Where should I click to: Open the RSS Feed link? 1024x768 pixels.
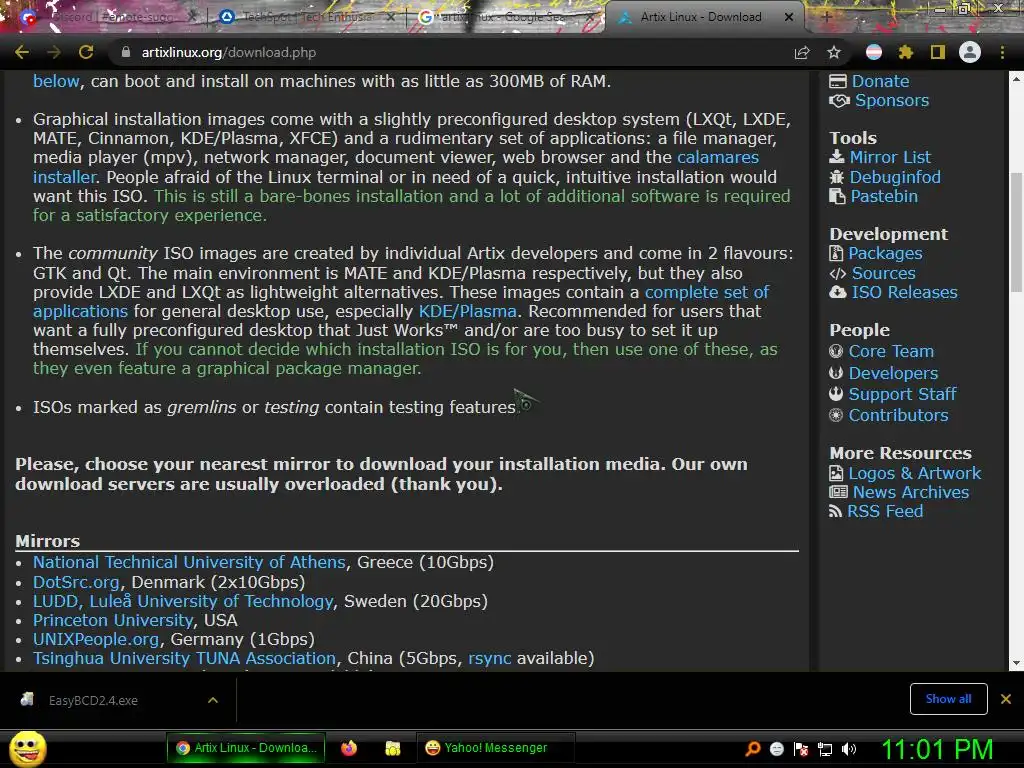coord(885,511)
